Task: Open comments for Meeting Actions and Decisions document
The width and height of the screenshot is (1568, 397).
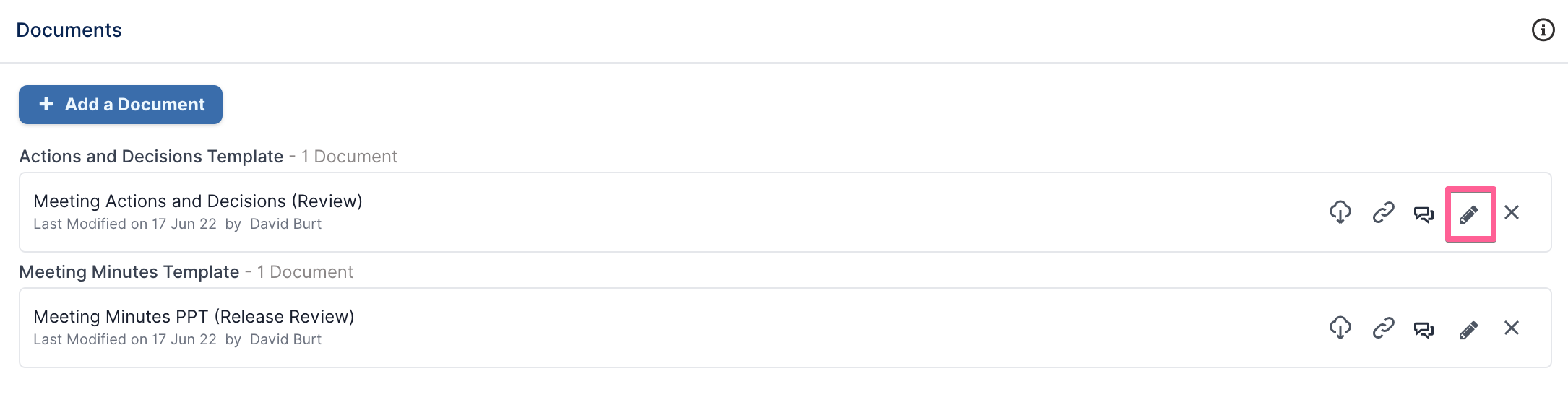Action: pos(1423,214)
